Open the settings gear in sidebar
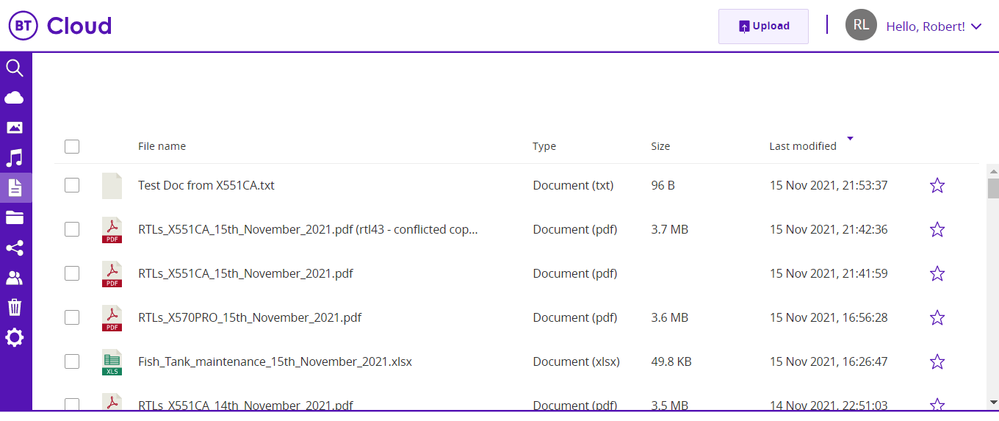The image size is (999, 421). point(15,338)
